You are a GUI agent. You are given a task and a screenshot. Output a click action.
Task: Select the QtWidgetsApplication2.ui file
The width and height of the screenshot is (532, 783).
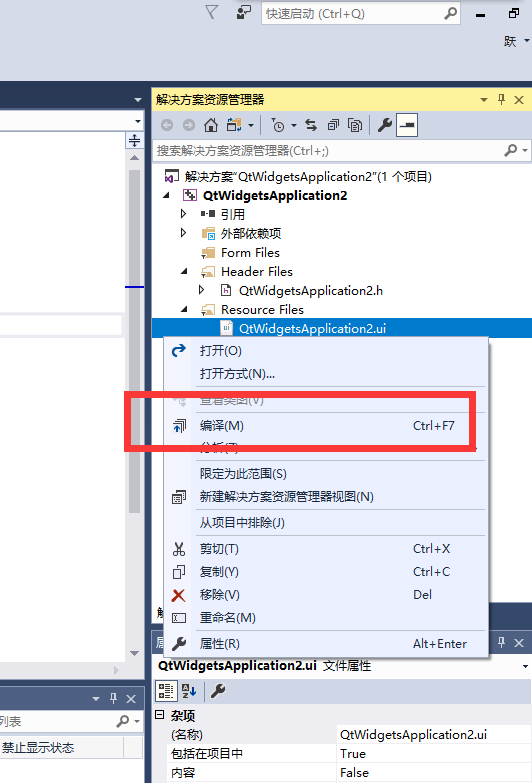[312, 329]
